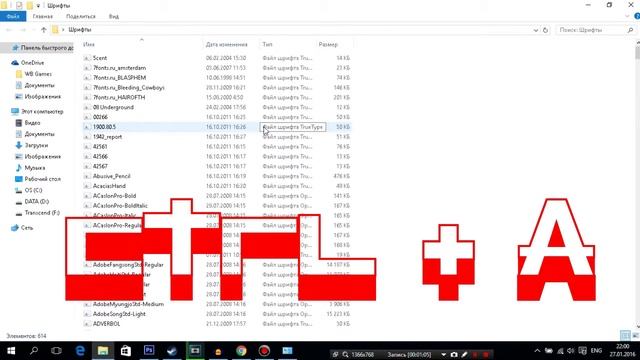
Task: Open the Файл ribbon tab
Action: pyautogui.click(x=13, y=16)
